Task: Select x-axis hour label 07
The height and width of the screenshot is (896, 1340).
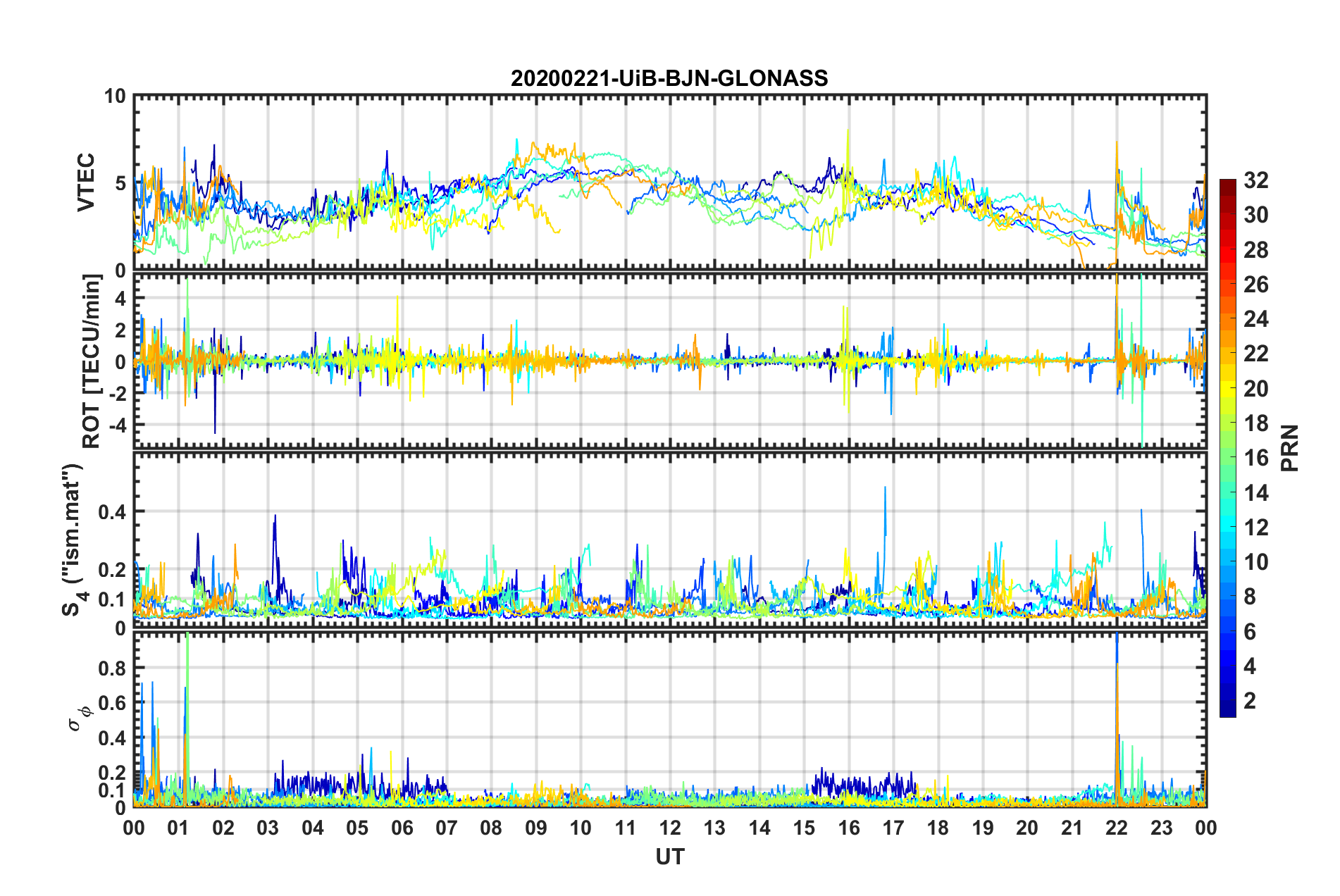Action: coord(447,828)
